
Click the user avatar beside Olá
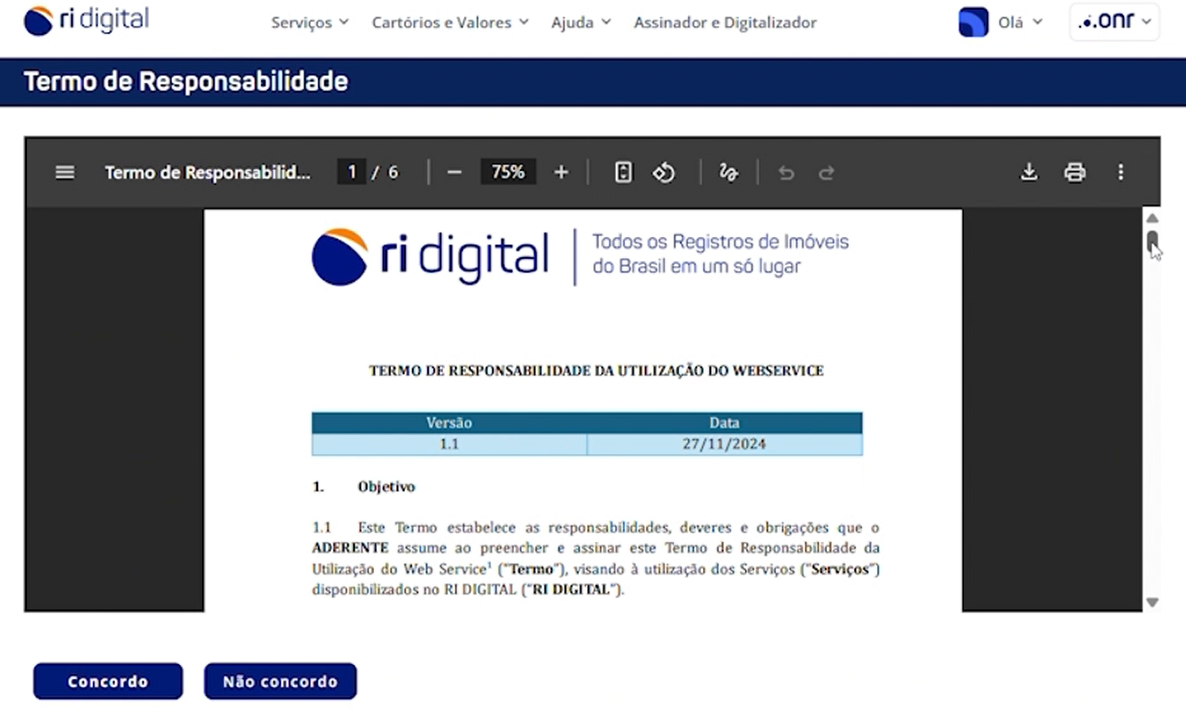[x=973, y=22]
